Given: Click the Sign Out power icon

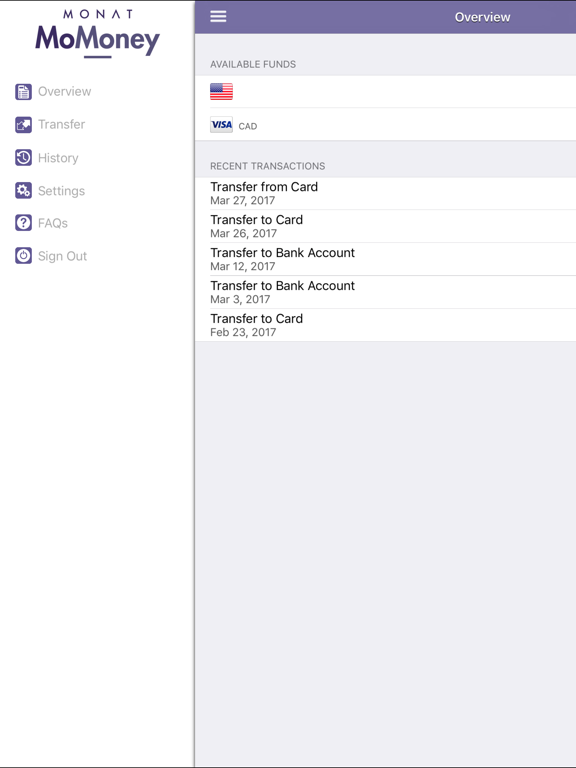Looking at the screenshot, I should tap(23, 256).
